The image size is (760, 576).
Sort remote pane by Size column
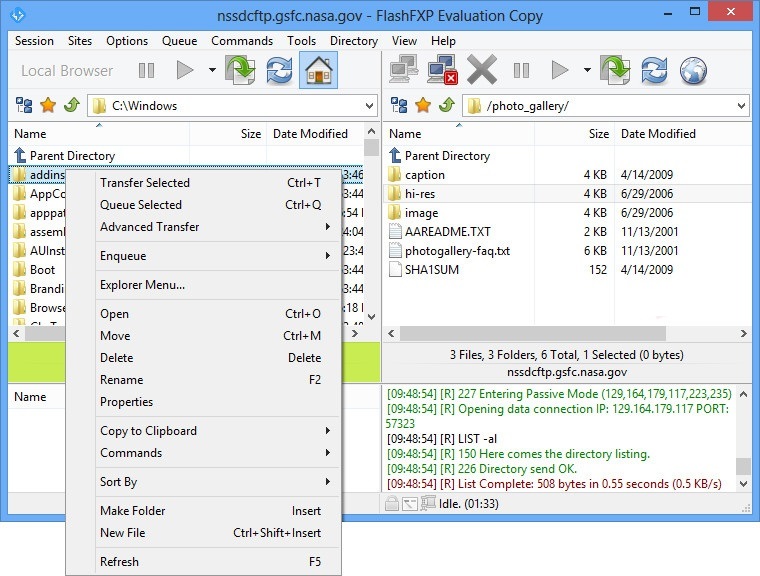(575, 134)
